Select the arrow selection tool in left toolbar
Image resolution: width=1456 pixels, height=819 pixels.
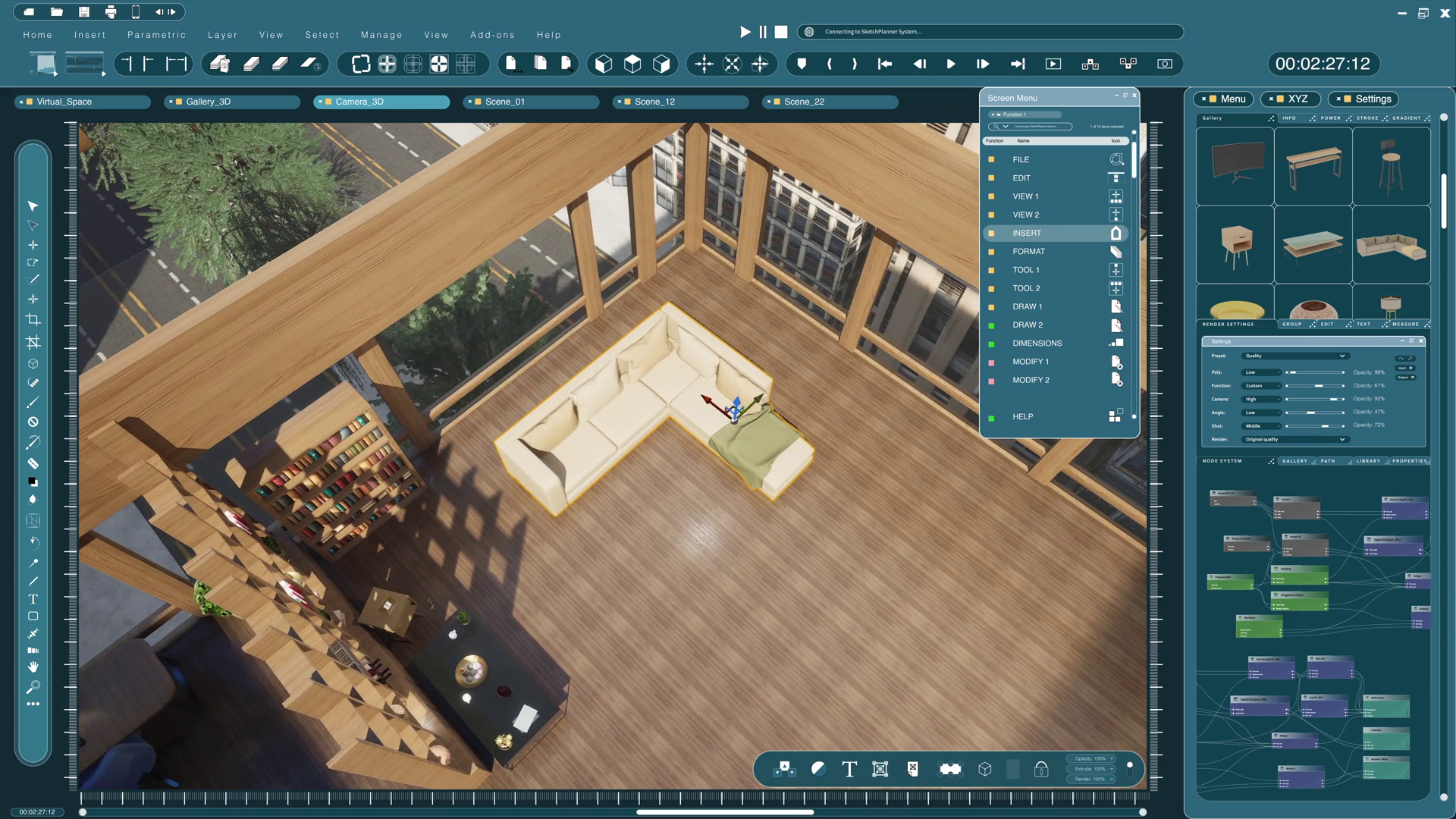[x=33, y=206]
